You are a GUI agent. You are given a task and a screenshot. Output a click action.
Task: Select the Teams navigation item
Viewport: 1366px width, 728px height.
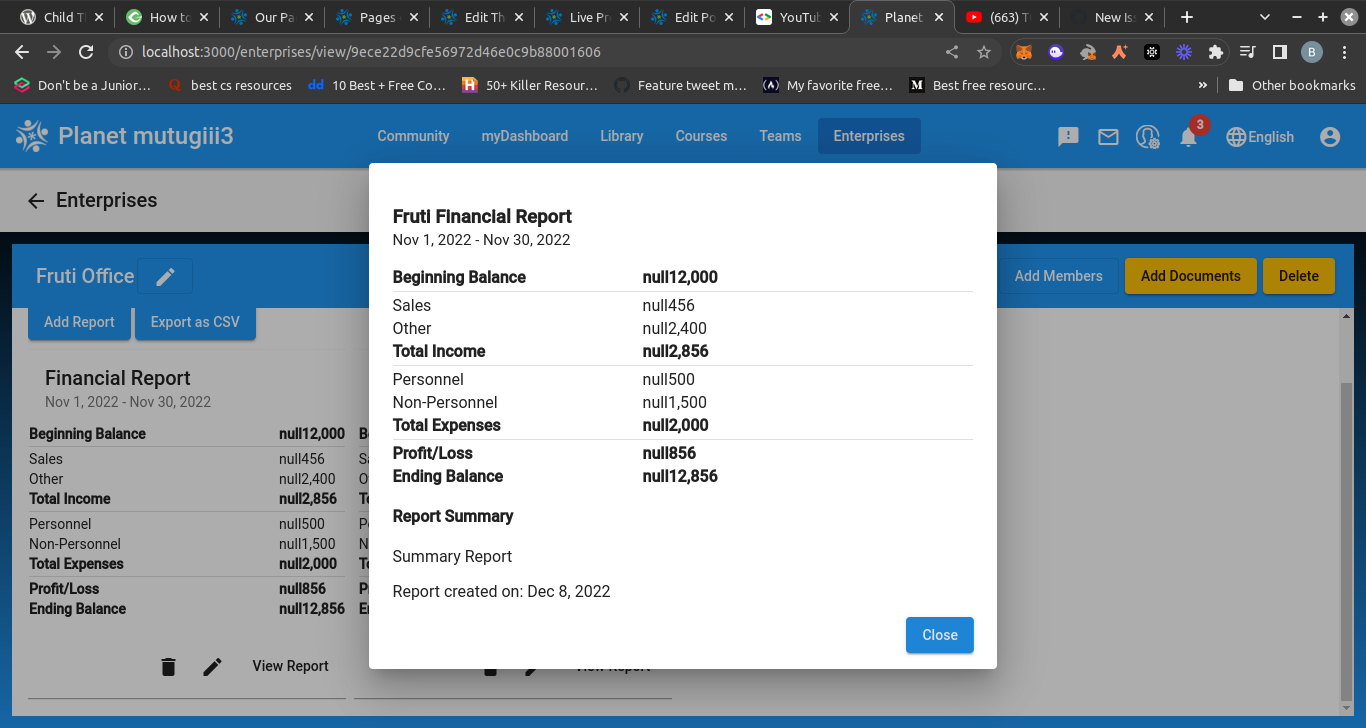tap(780, 136)
